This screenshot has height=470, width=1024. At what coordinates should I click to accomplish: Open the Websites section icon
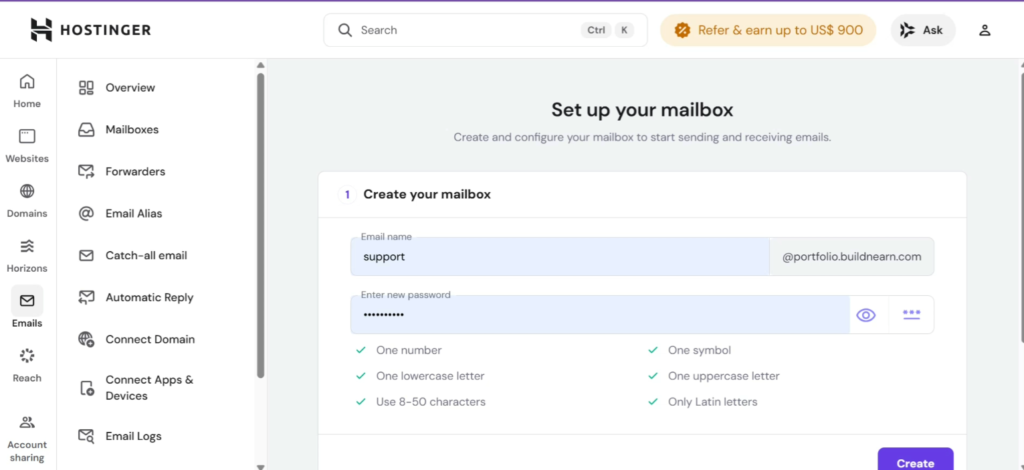[x=27, y=137]
